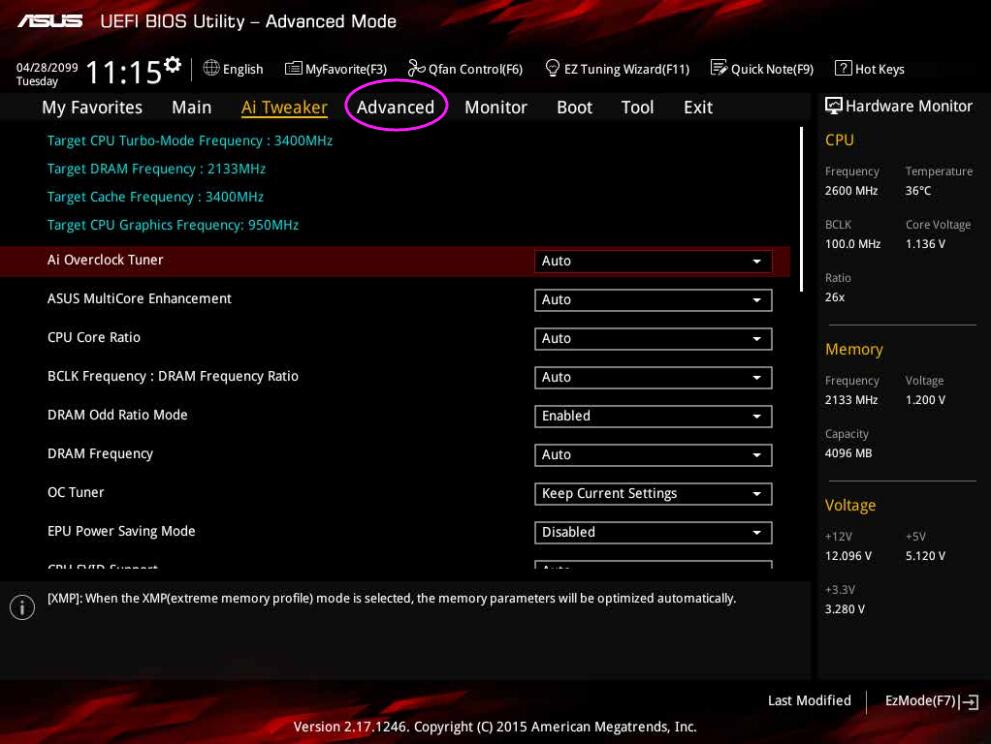
Task: Expand BCLK Frequency DRAM Ratio dropdown
Action: click(x=653, y=377)
